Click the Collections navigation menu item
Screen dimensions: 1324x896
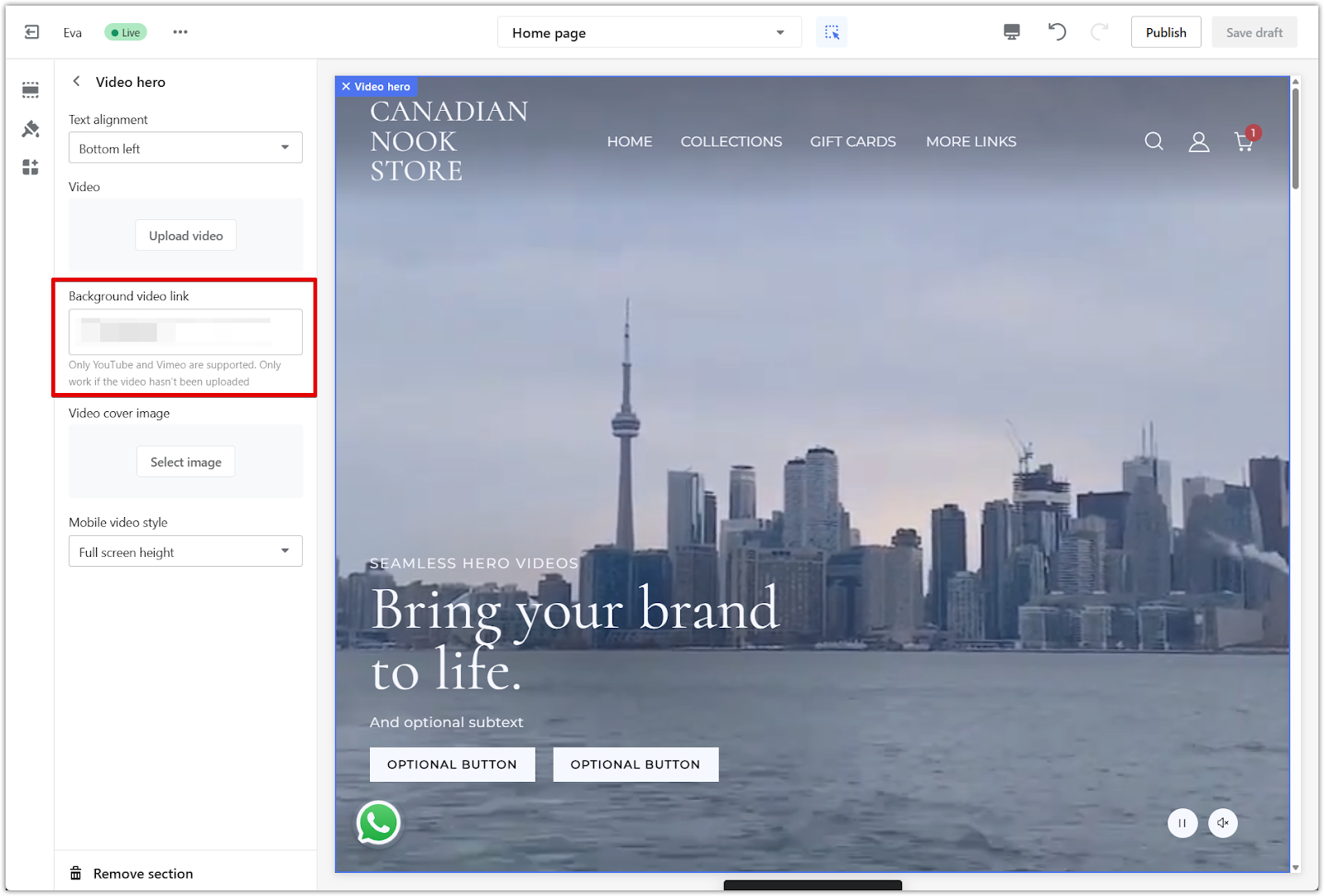731,141
